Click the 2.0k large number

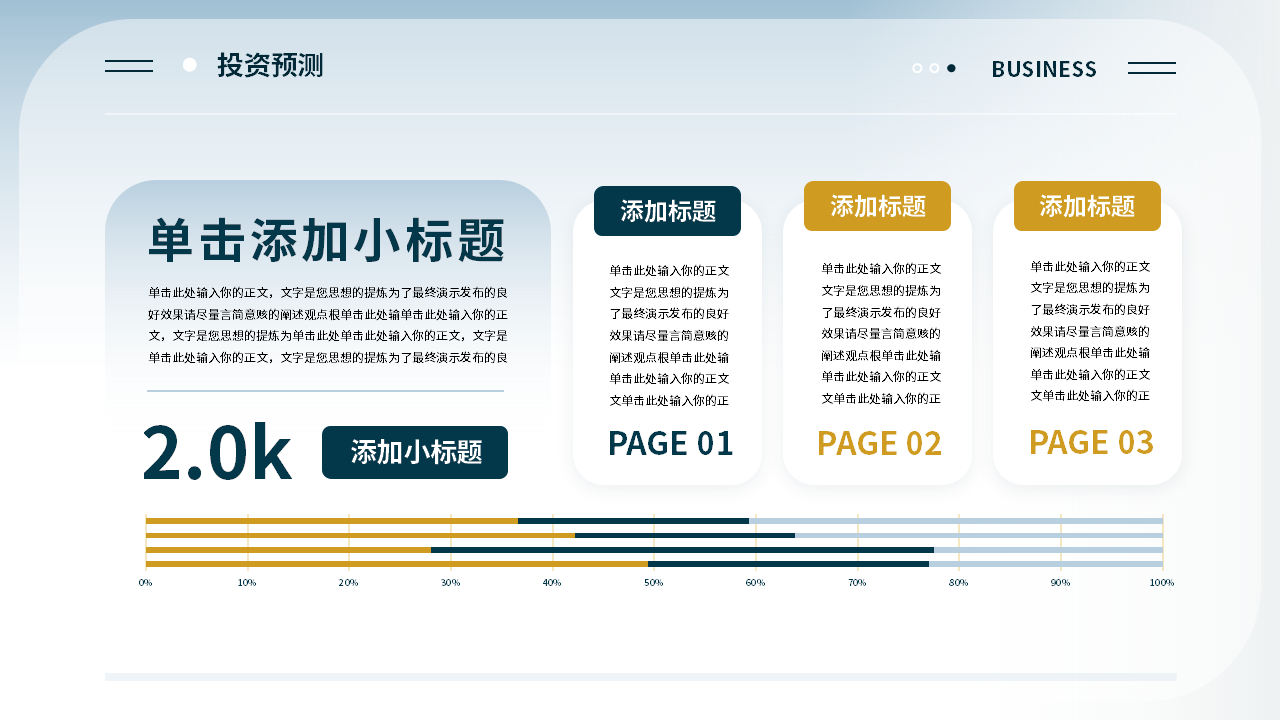(217, 452)
